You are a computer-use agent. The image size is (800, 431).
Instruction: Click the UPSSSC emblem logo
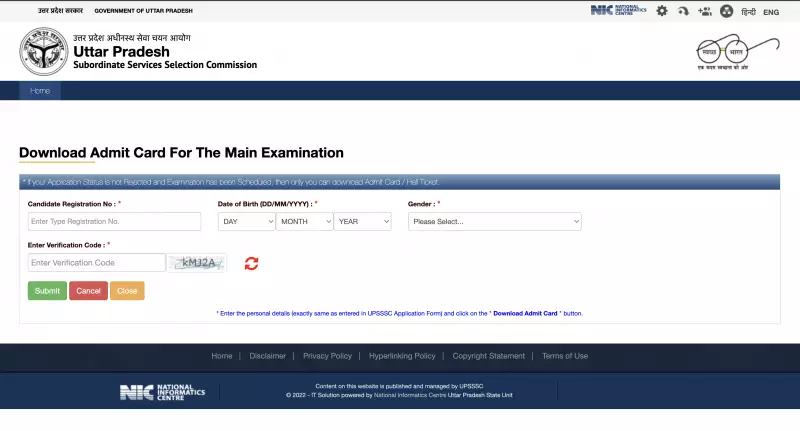(x=43, y=52)
